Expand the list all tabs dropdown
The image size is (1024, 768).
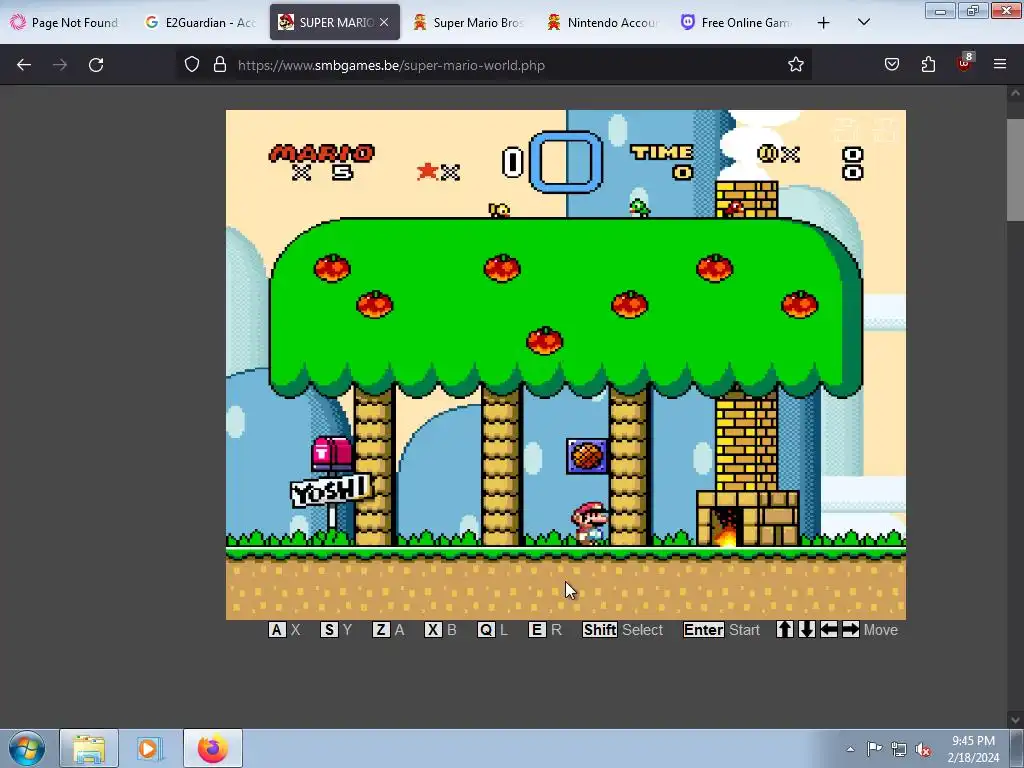863,22
